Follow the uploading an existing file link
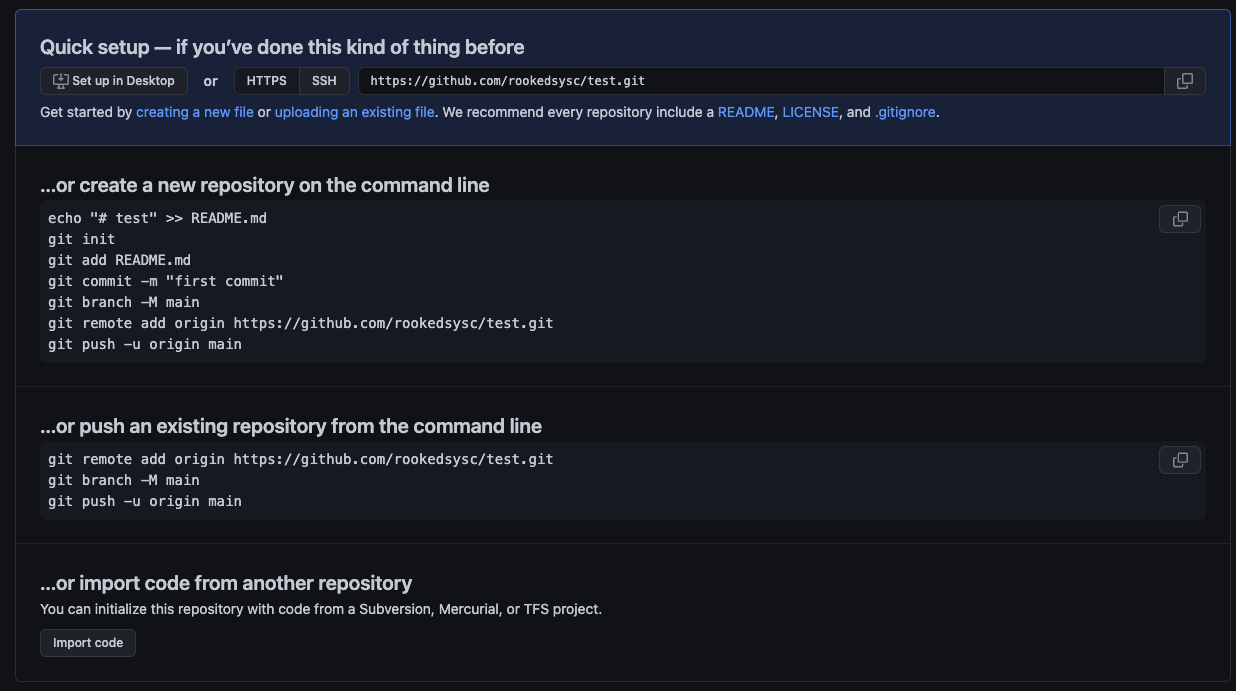 click(x=354, y=112)
